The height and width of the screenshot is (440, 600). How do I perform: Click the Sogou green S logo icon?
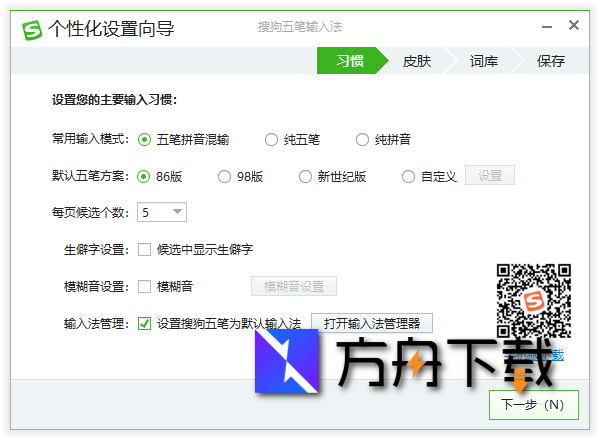coord(32,30)
